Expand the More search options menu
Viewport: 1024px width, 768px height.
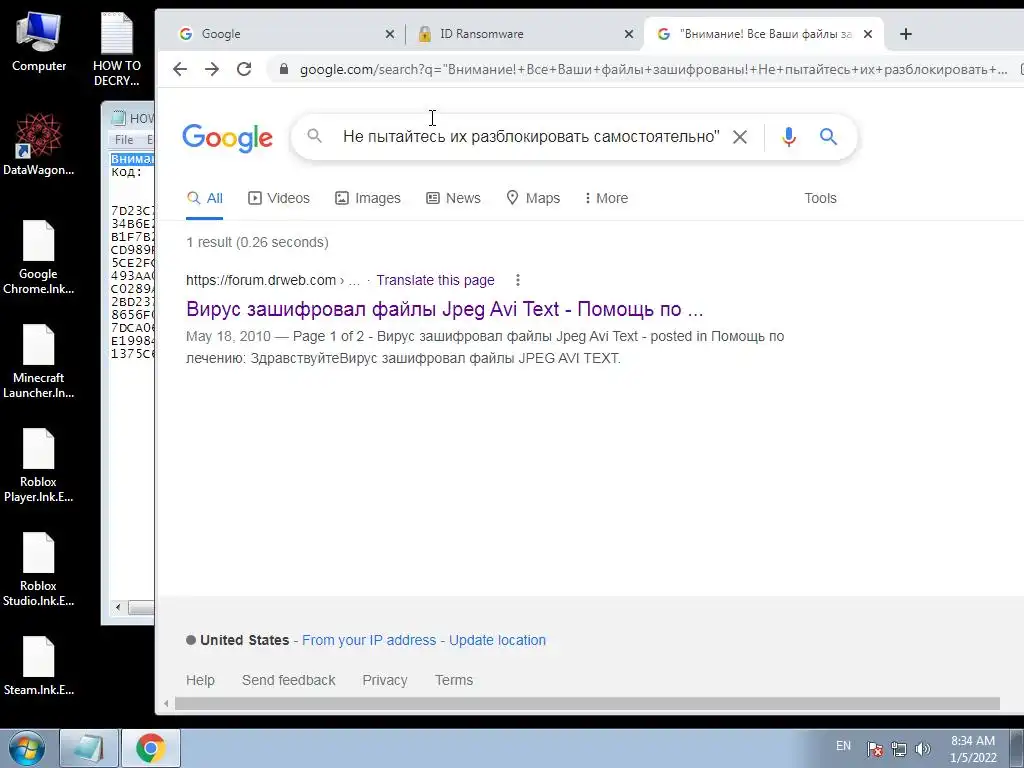pyautogui.click(x=606, y=198)
